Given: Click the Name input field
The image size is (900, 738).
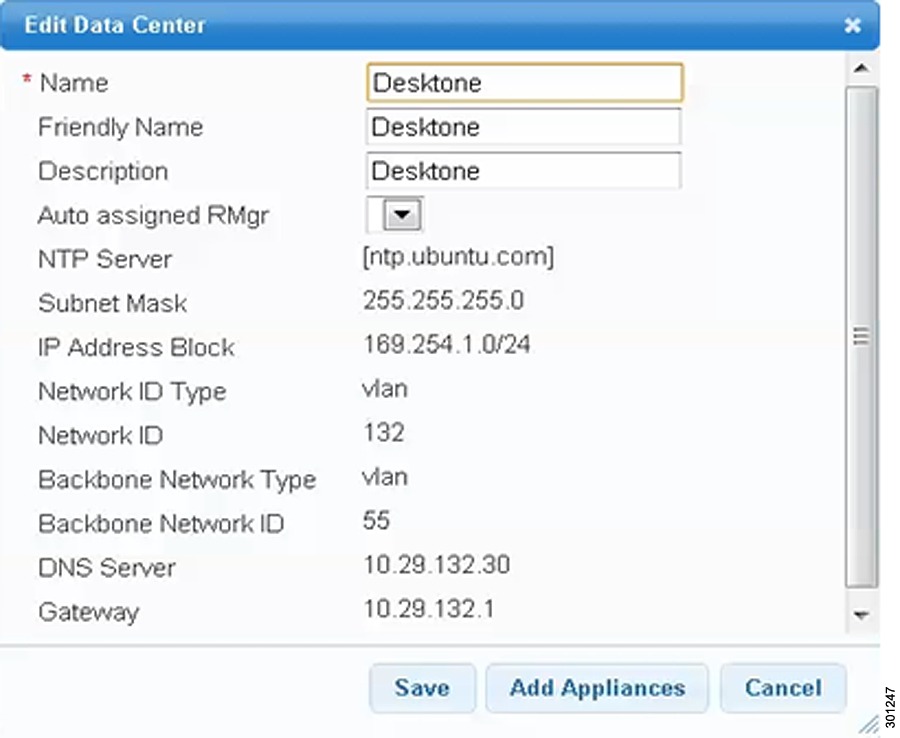Looking at the screenshot, I should (x=525, y=83).
